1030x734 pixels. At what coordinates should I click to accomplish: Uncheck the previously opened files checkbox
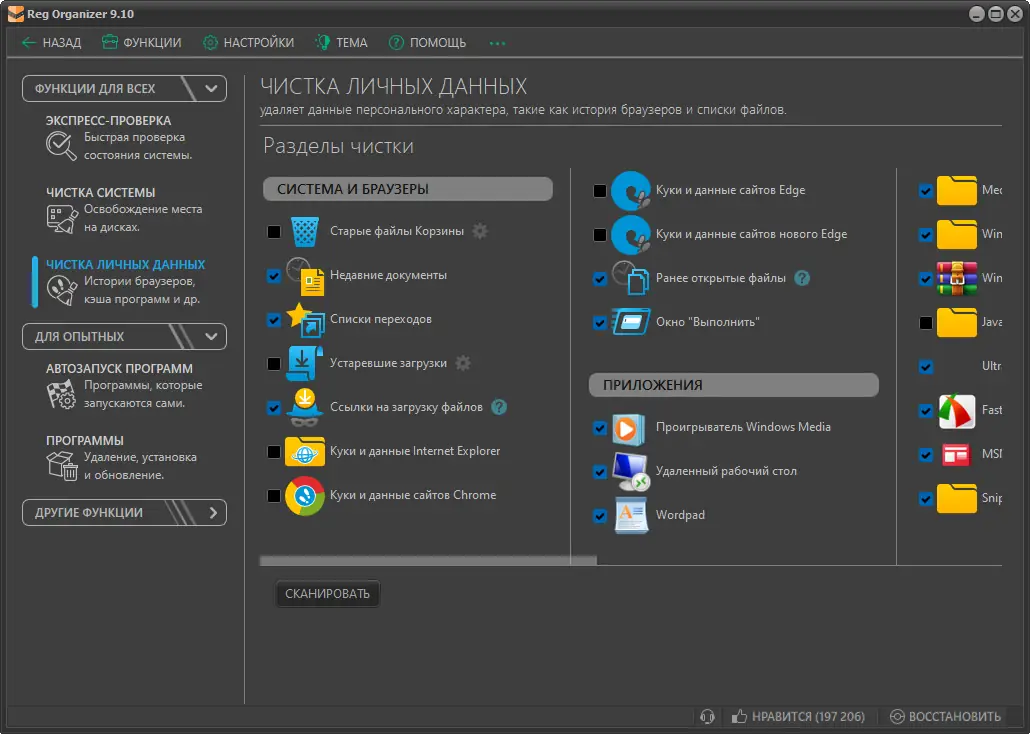(600, 279)
